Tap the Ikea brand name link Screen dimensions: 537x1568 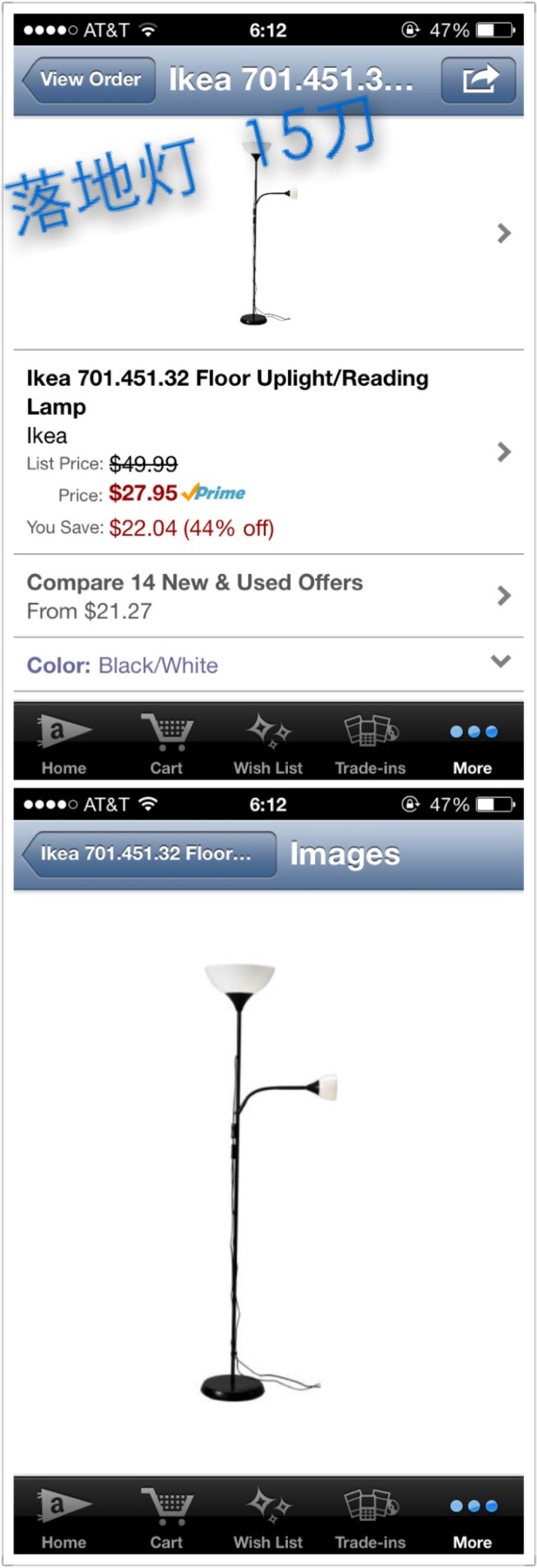pyautogui.click(x=47, y=436)
